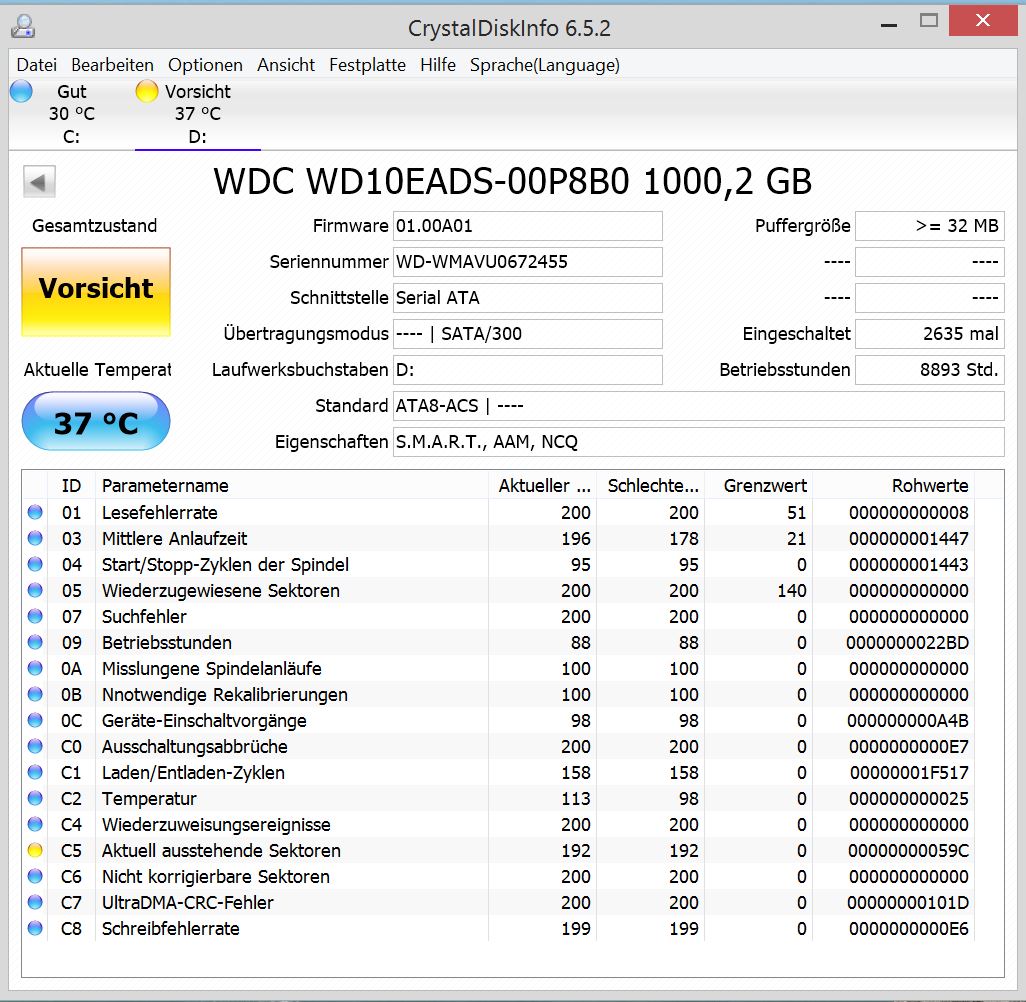
Task: Click current value 113 of Temperatur
Action: (x=576, y=798)
